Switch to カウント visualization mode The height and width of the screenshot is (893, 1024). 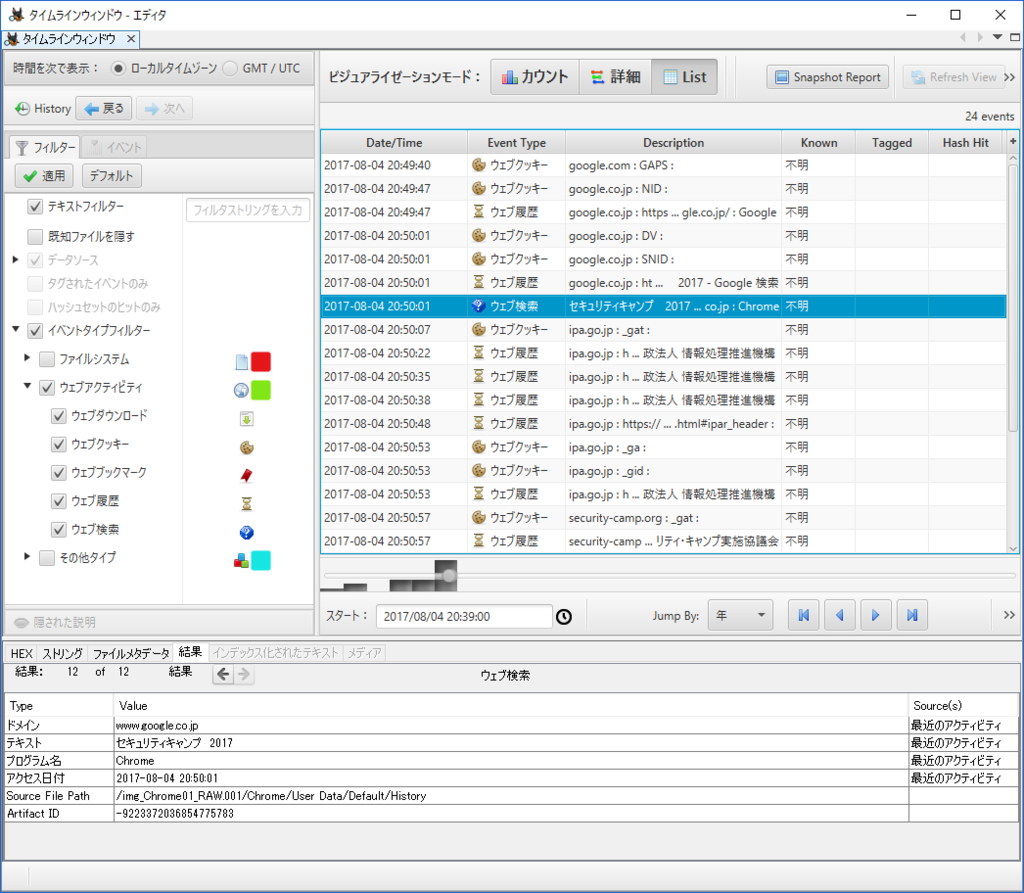point(535,77)
